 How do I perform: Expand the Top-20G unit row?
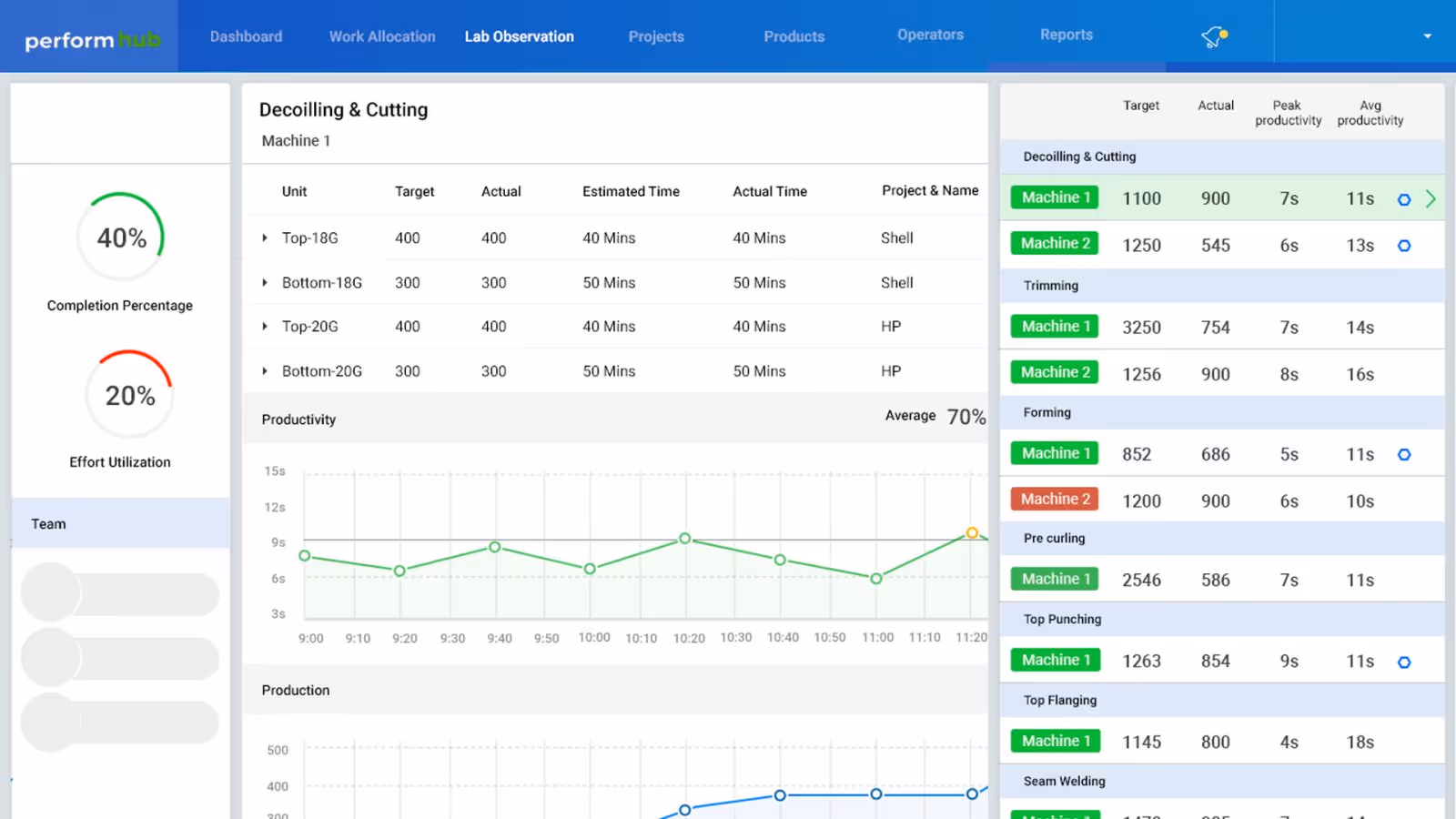[x=265, y=327]
